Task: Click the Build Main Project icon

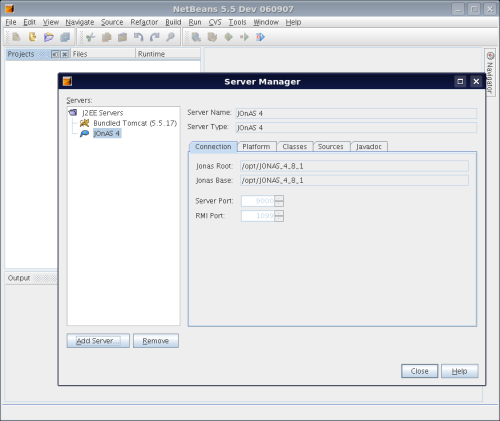Action: click(196, 37)
